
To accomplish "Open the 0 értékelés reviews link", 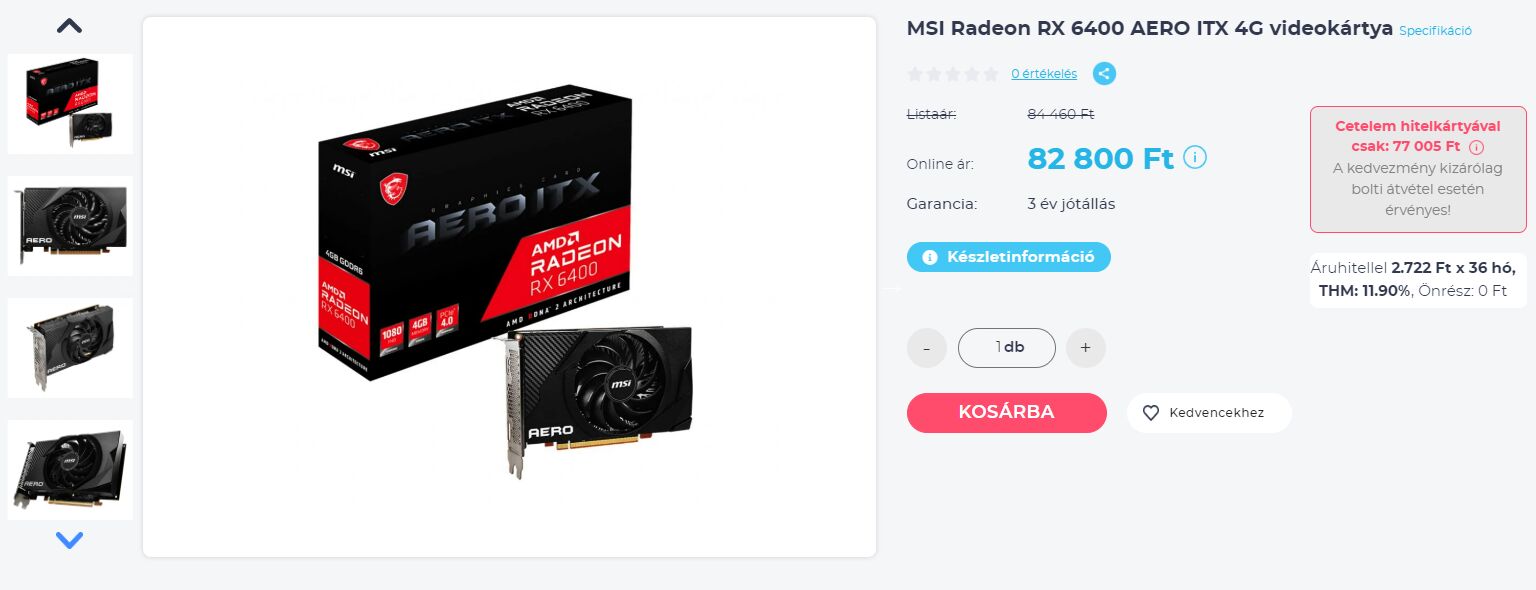I will [1044, 73].
